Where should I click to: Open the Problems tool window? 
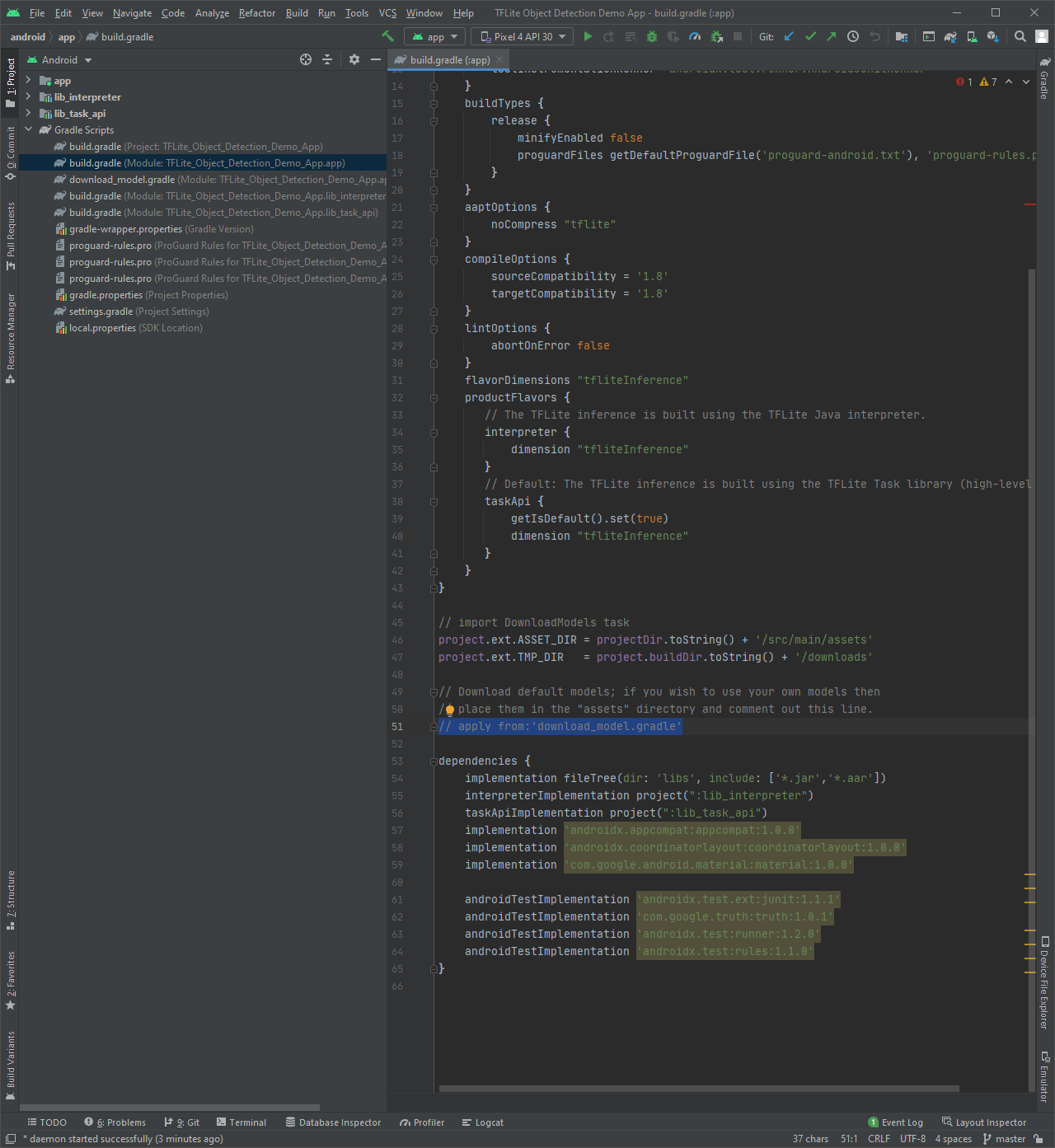click(115, 1122)
